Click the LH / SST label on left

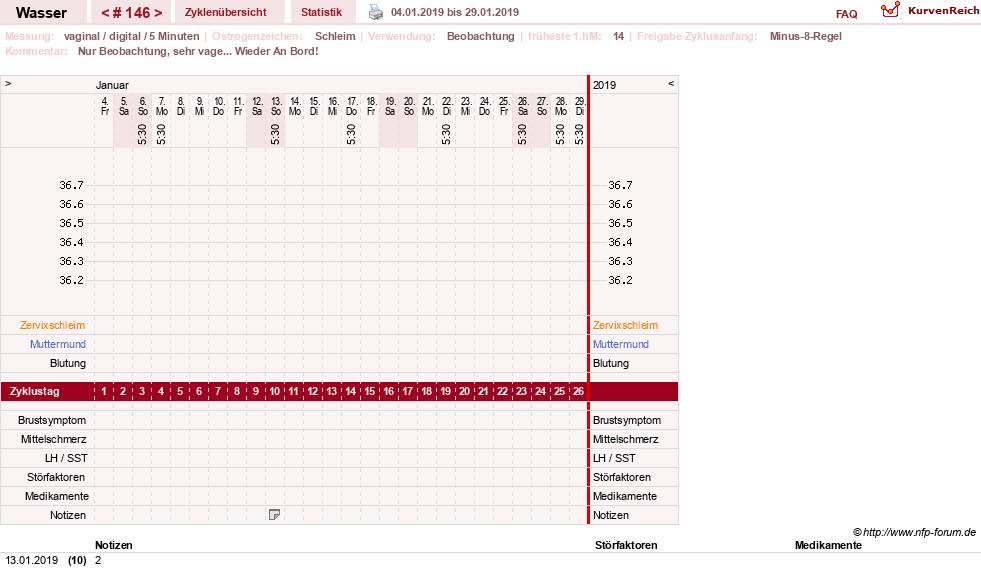point(66,458)
